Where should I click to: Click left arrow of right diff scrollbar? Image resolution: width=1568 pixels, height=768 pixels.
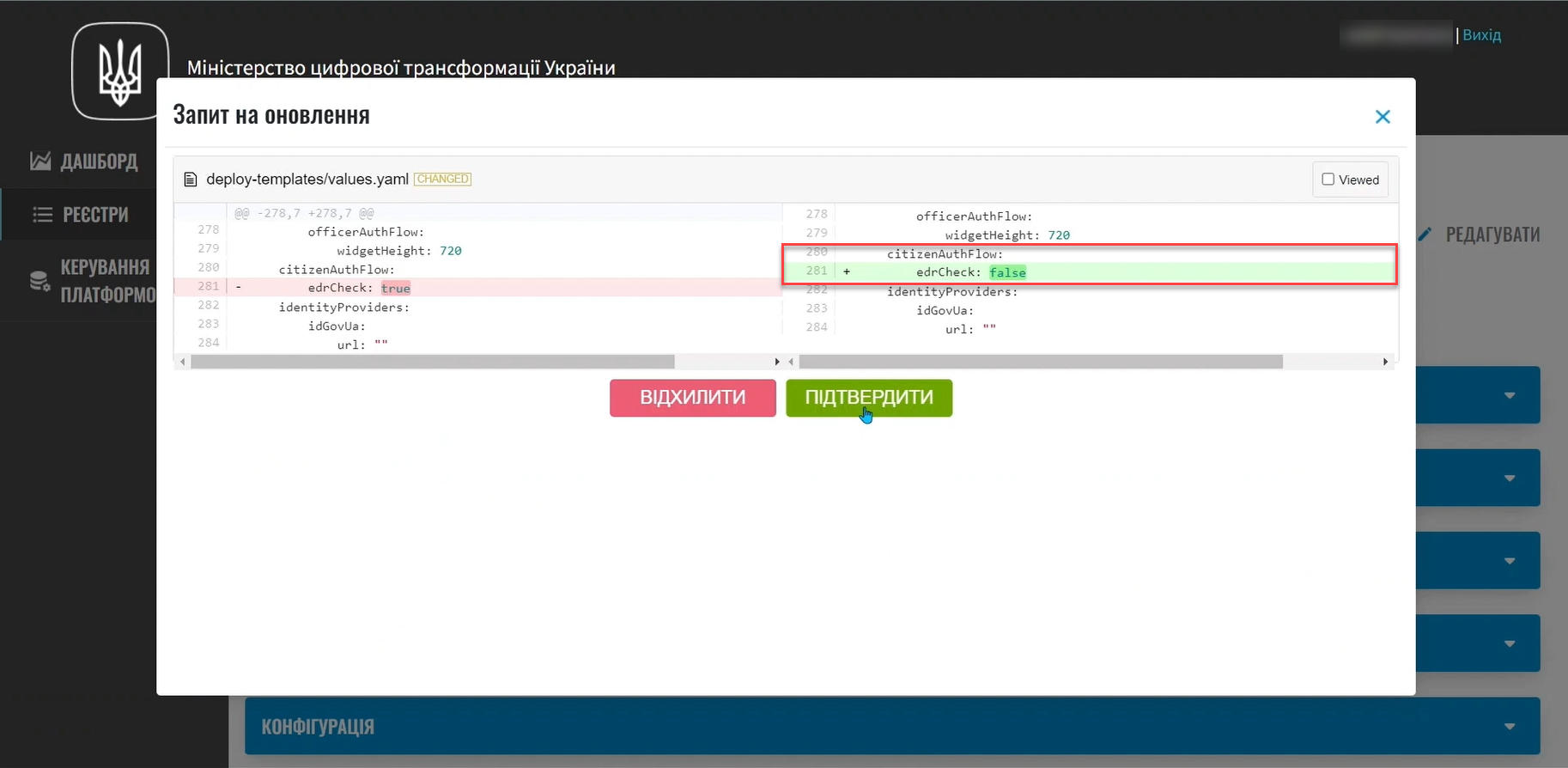791,362
